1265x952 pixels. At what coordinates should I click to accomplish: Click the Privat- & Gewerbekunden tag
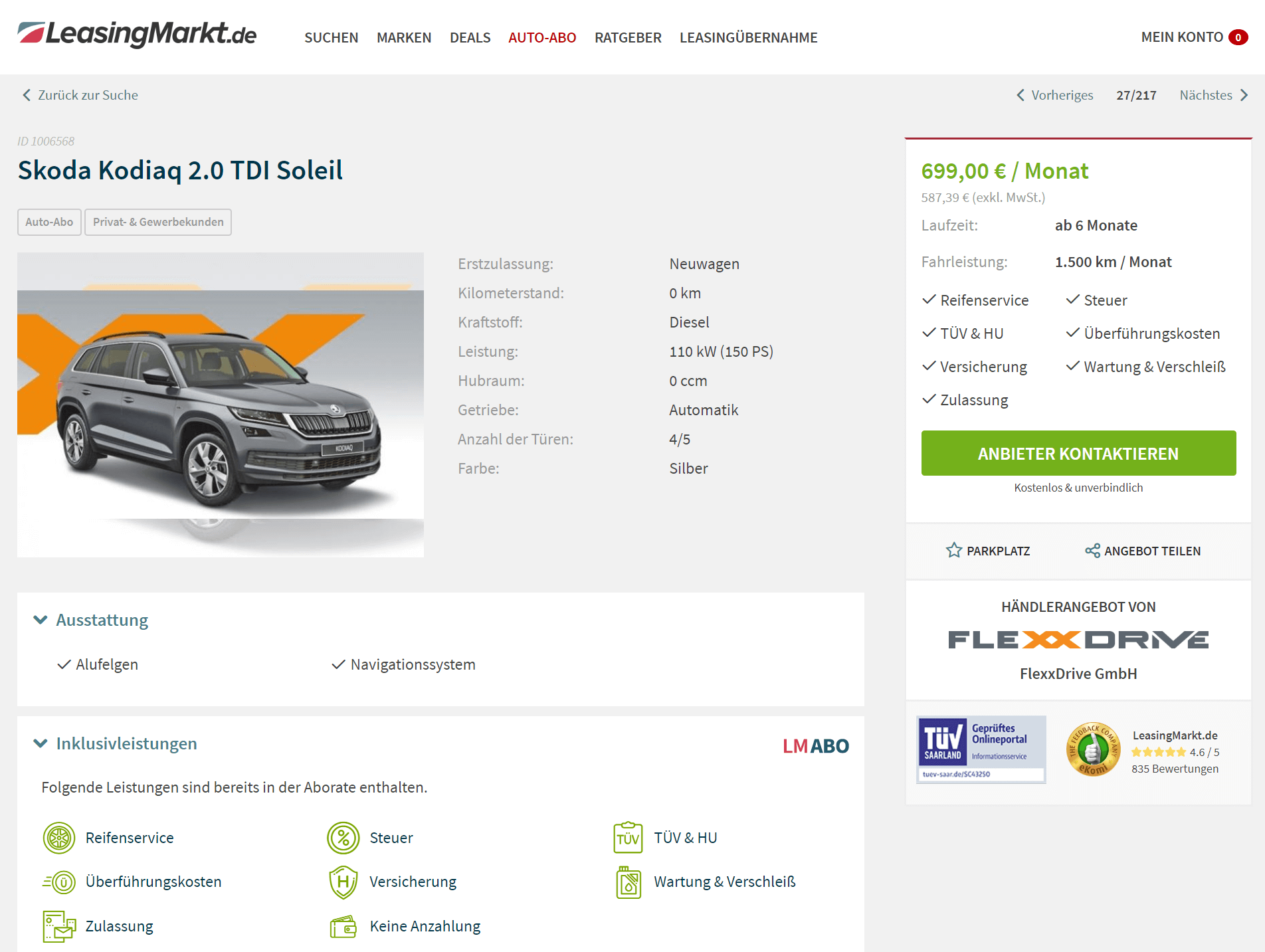158,222
